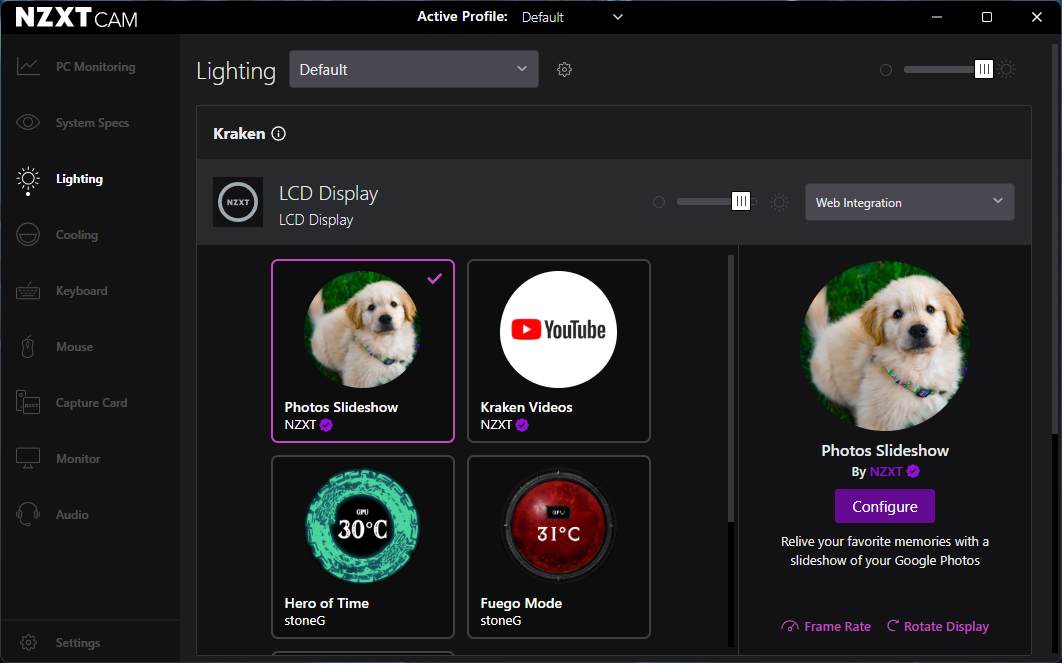Click the global minimum brightness circle icon
The height and width of the screenshot is (663, 1062).
[886, 70]
